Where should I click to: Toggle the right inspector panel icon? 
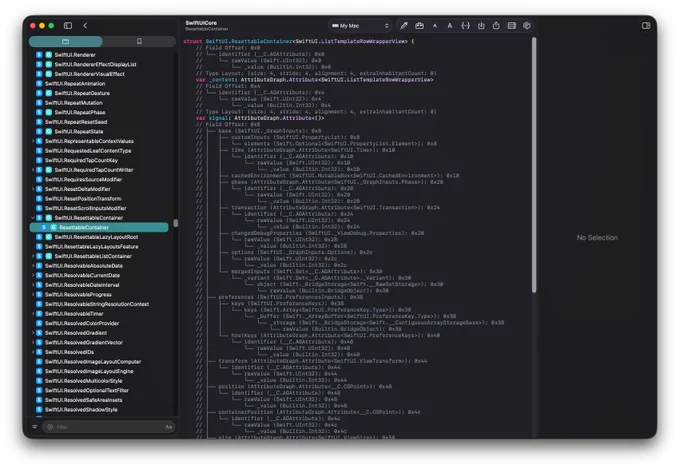coord(646,26)
